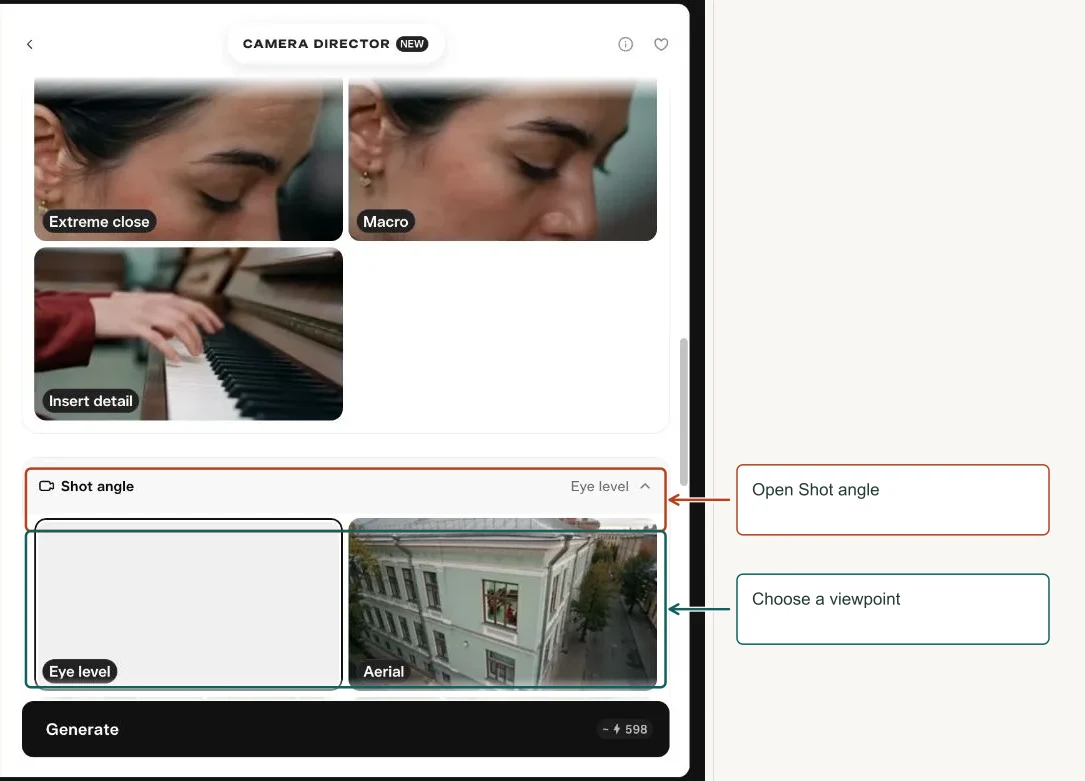The height and width of the screenshot is (781, 1085).
Task: Pick the Insert detail shot thumbnail
Action: pyautogui.click(x=188, y=334)
